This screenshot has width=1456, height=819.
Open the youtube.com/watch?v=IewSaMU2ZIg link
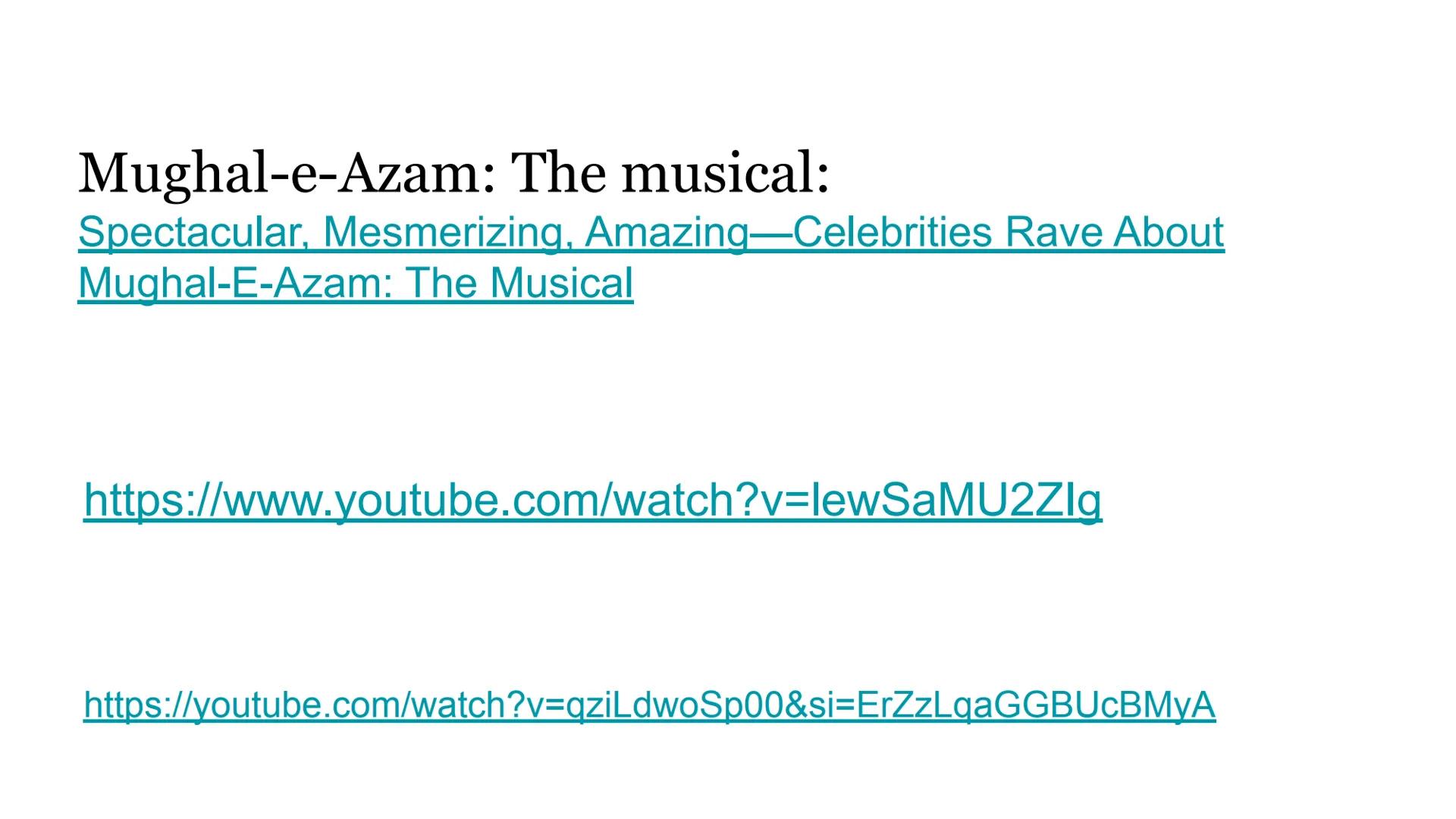coord(591,500)
